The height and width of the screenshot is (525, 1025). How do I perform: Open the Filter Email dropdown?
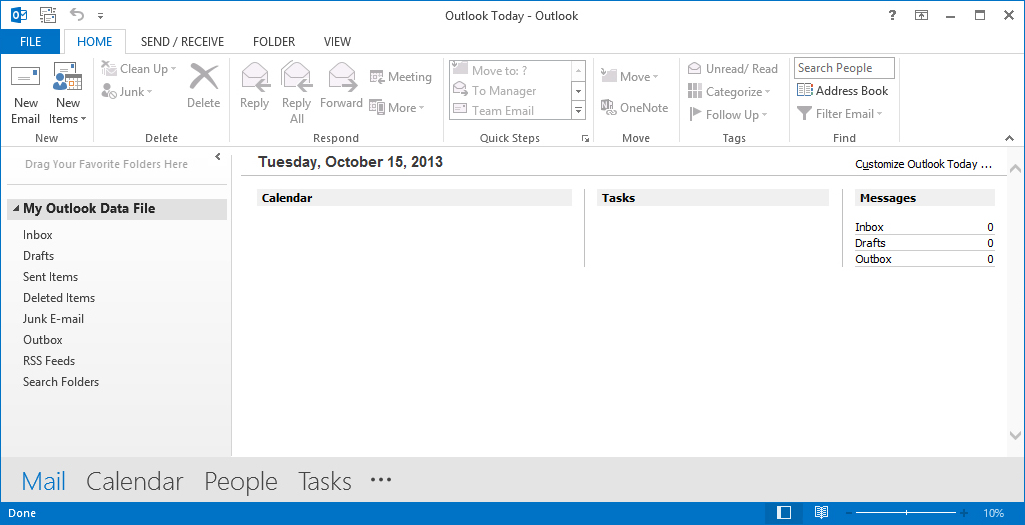coord(840,114)
